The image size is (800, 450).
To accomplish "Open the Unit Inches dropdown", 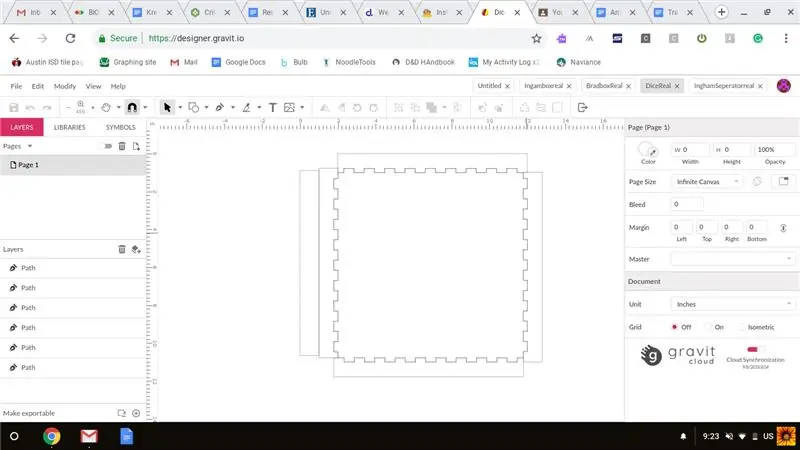I will (x=733, y=304).
